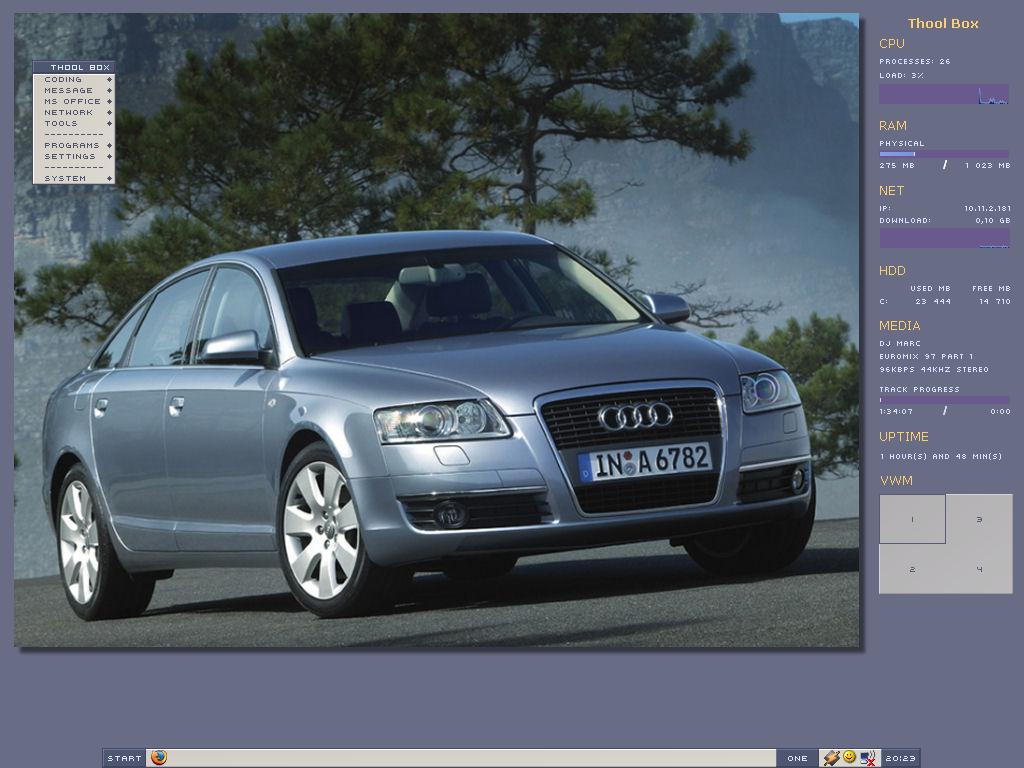
Task: Click the NET section heading
Action: coord(891,191)
